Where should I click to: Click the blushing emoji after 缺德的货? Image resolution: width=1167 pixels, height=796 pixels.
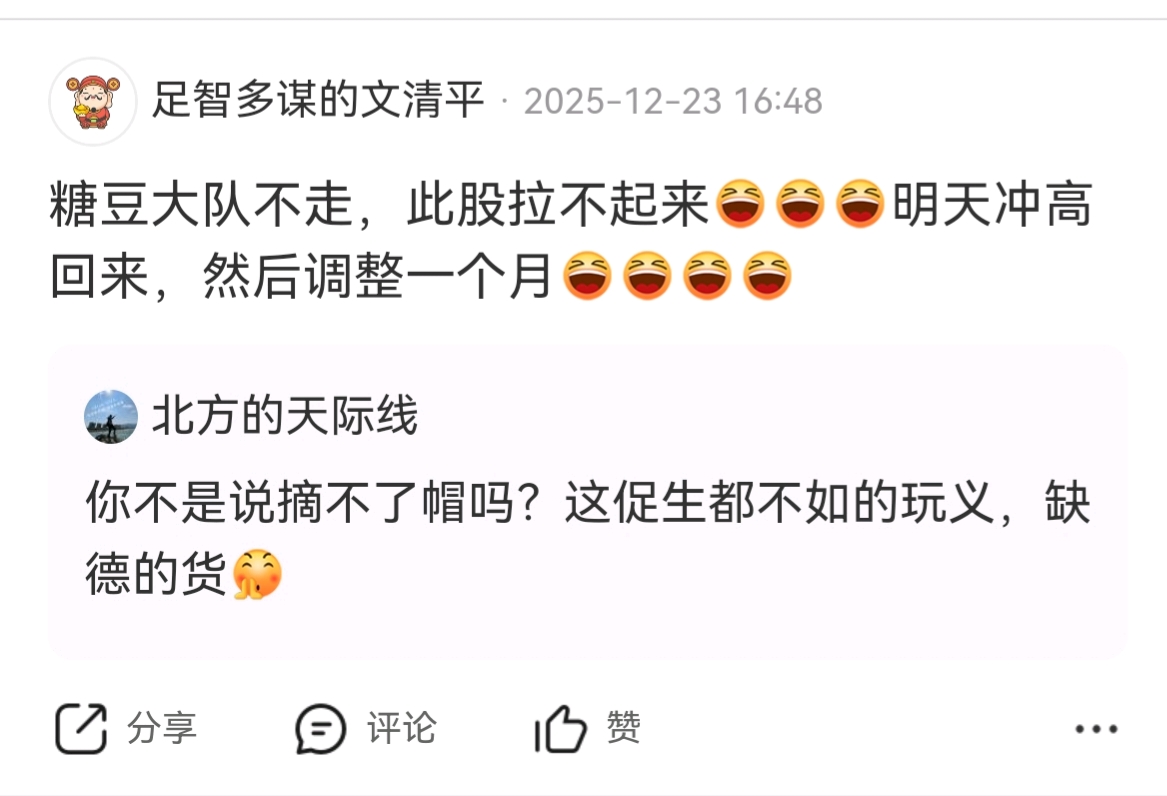(x=258, y=574)
